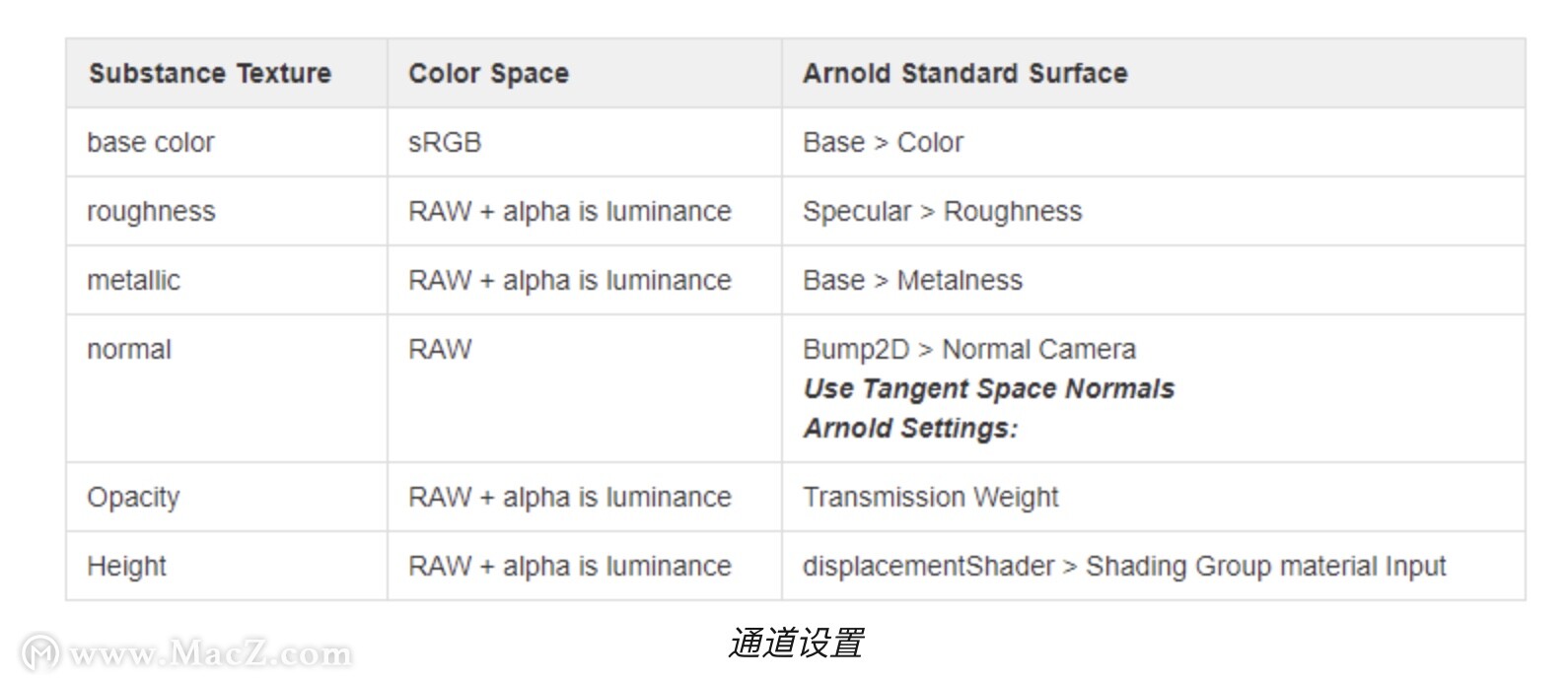Click the www.MacZ.com watermark logo
This screenshot has width=1568, height=680.
coord(187,653)
